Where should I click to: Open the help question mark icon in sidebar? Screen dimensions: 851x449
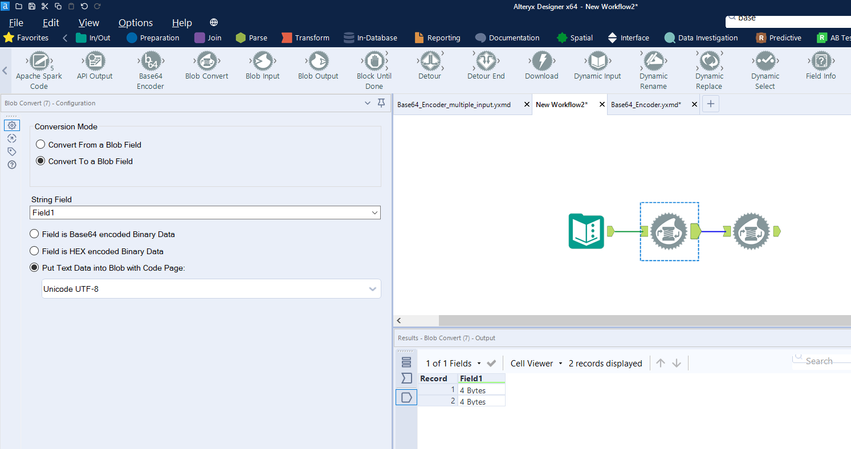tap(12, 165)
